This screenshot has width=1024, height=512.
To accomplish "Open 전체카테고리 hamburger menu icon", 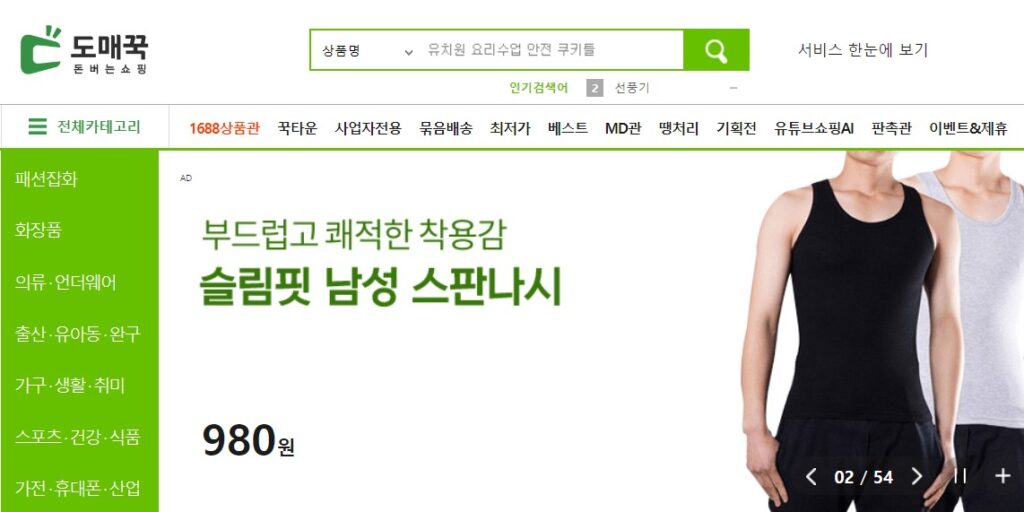I will pos(37,127).
